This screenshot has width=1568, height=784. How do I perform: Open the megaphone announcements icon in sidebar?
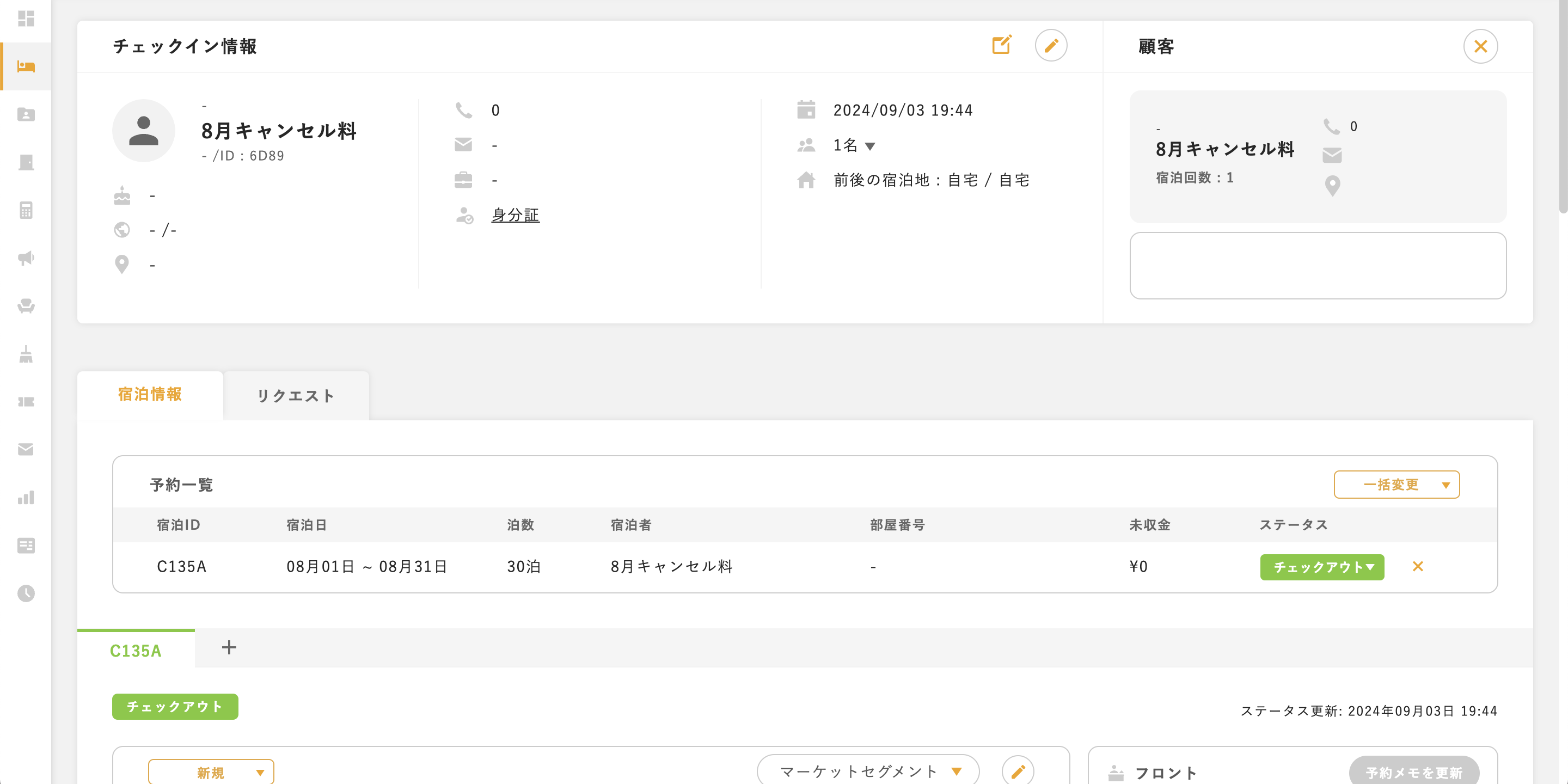tap(26, 258)
